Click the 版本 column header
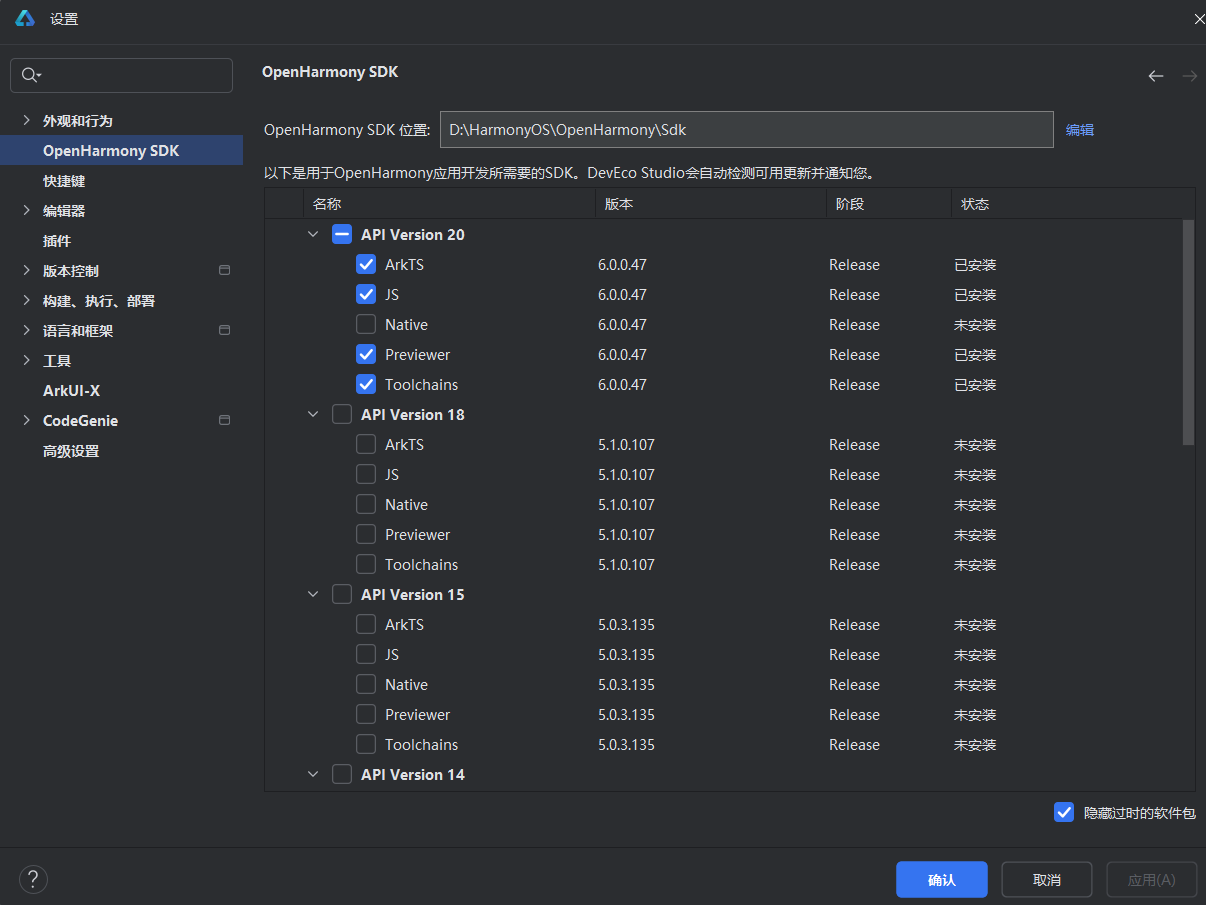The width and height of the screenshot is (1206, 905). [x=711, y=204]
